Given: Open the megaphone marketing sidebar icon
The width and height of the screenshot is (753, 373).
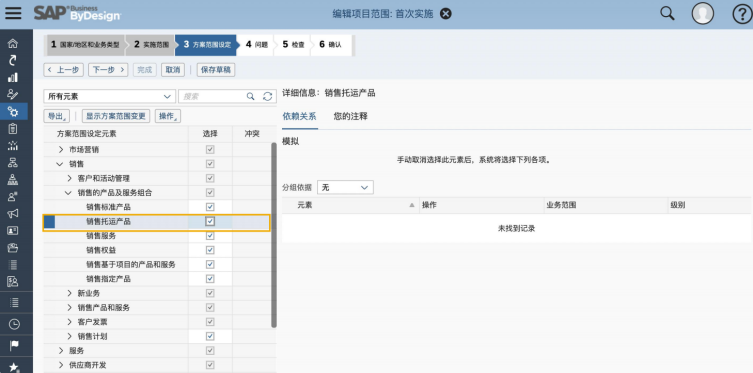Looking at the screenshot, I should click(x=13, y=214).
